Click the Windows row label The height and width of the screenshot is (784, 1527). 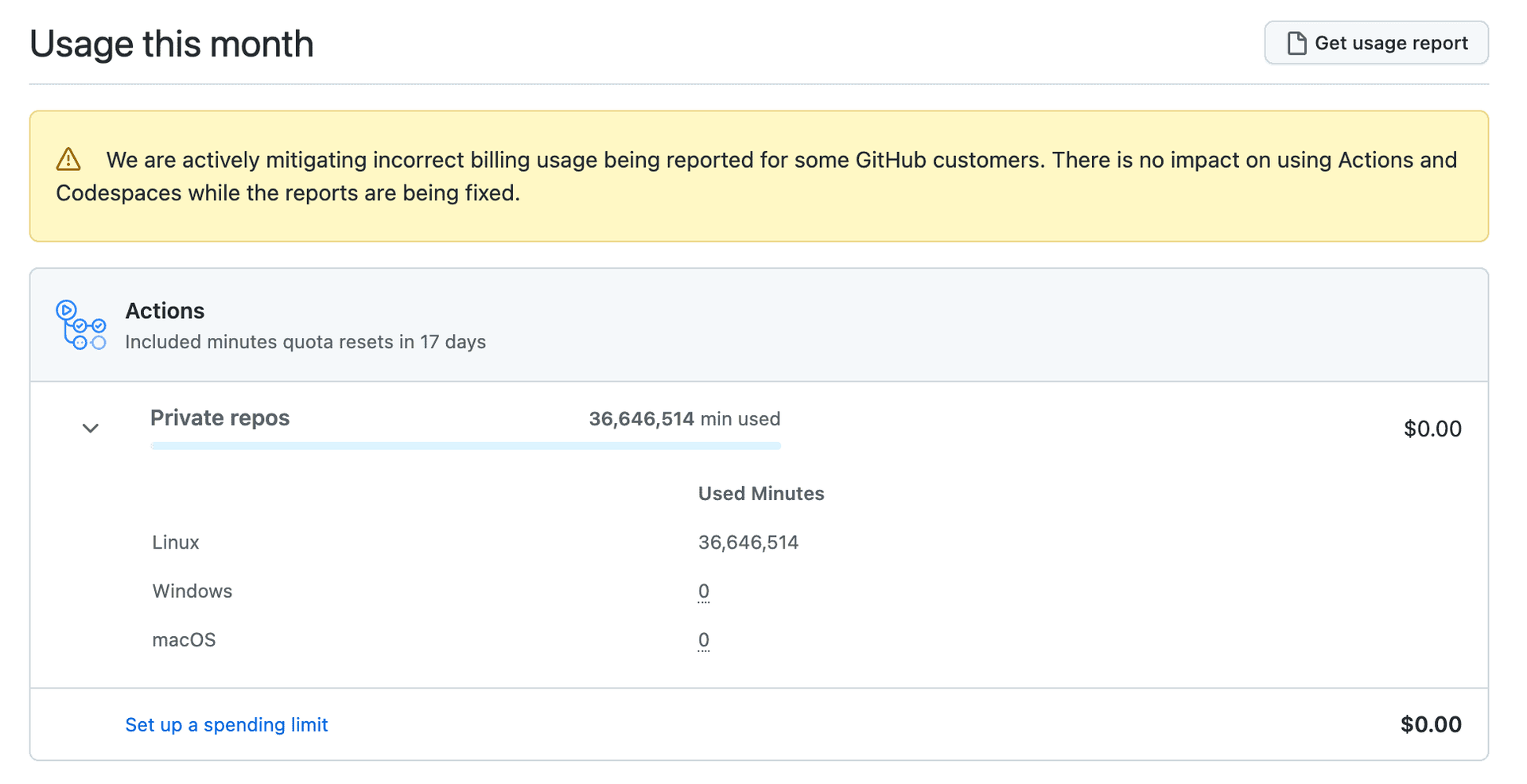coord(192,591)
